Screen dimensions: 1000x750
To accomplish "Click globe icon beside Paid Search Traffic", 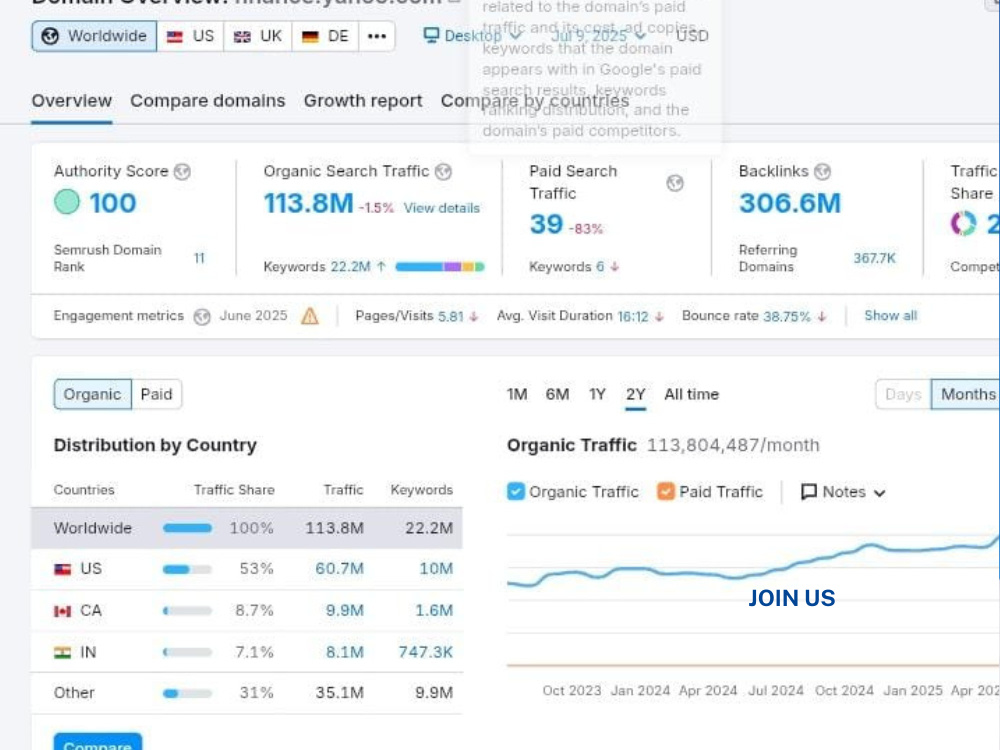I will tap(675, 183).
